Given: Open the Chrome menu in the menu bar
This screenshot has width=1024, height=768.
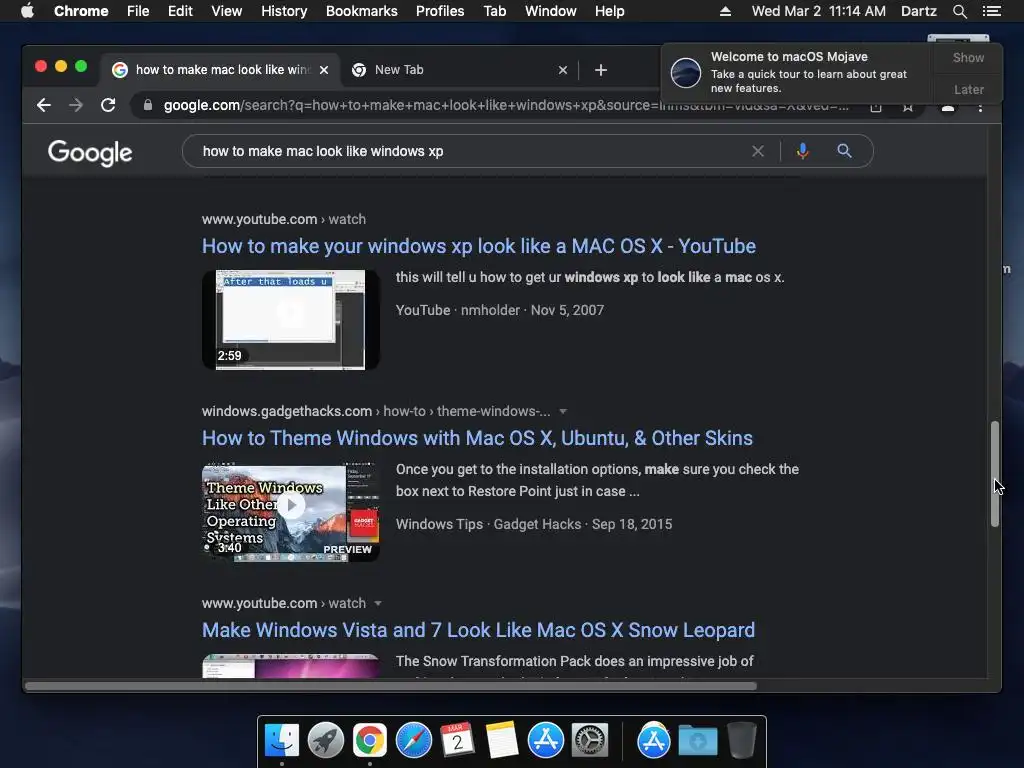Looking at the screenshot, I should click(81, 11).
